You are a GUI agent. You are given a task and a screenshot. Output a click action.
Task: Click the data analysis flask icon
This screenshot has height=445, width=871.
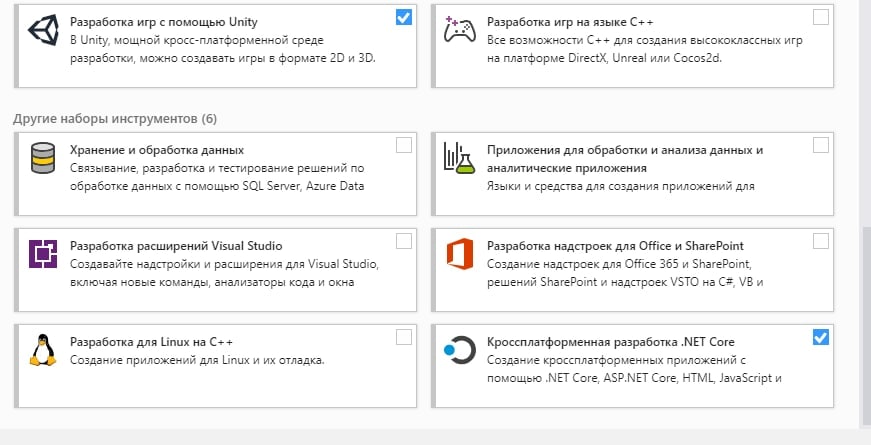pos(458,160)
